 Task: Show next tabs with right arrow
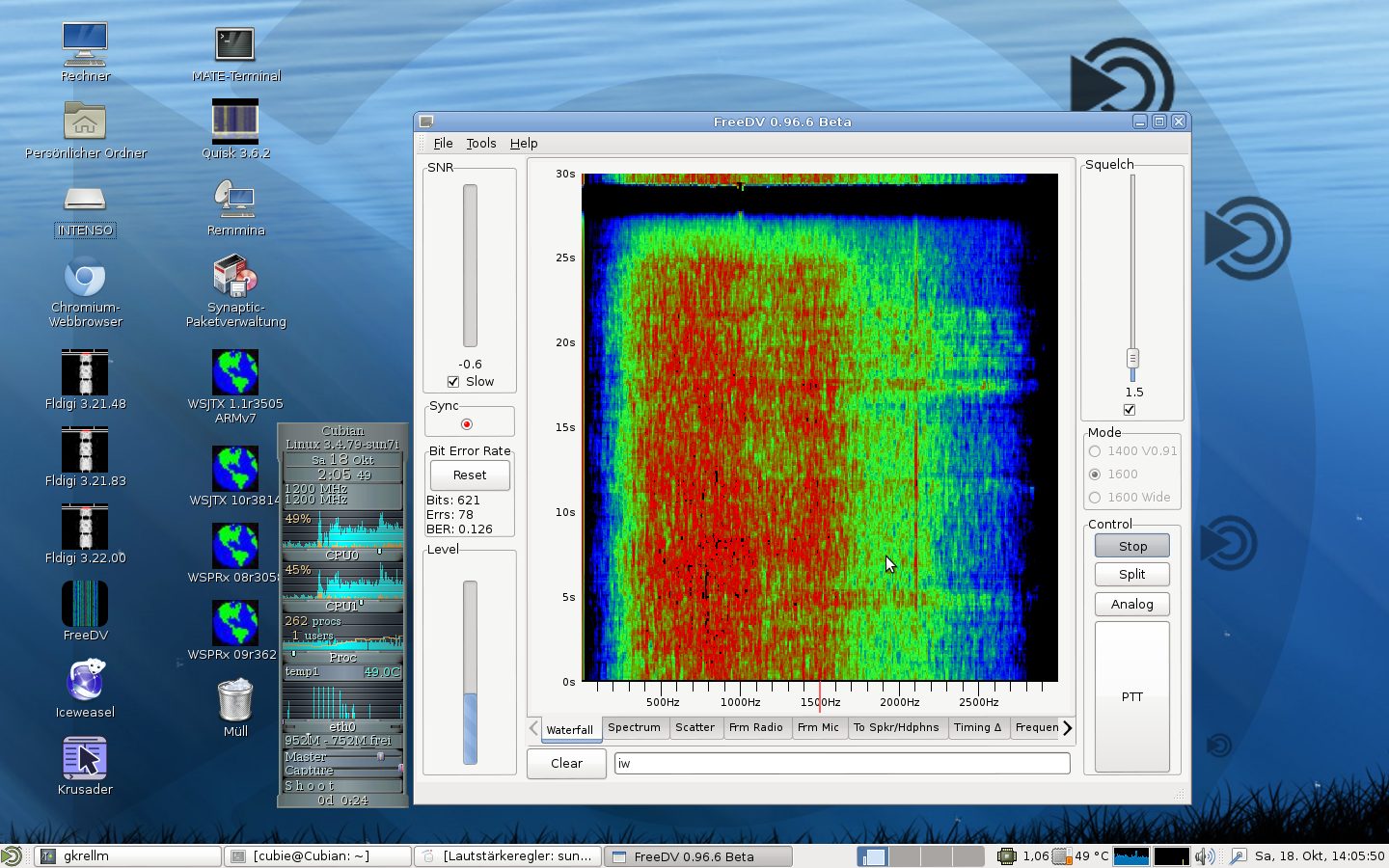(x=1067, y=728)
